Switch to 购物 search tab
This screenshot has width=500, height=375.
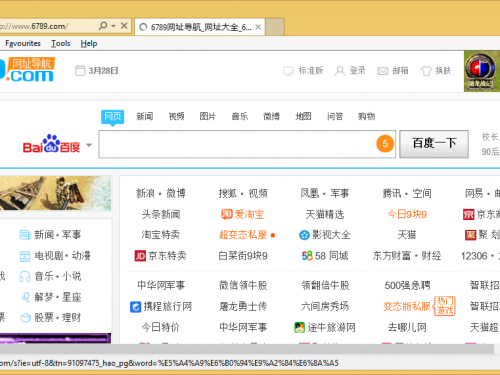pos(367,116)
